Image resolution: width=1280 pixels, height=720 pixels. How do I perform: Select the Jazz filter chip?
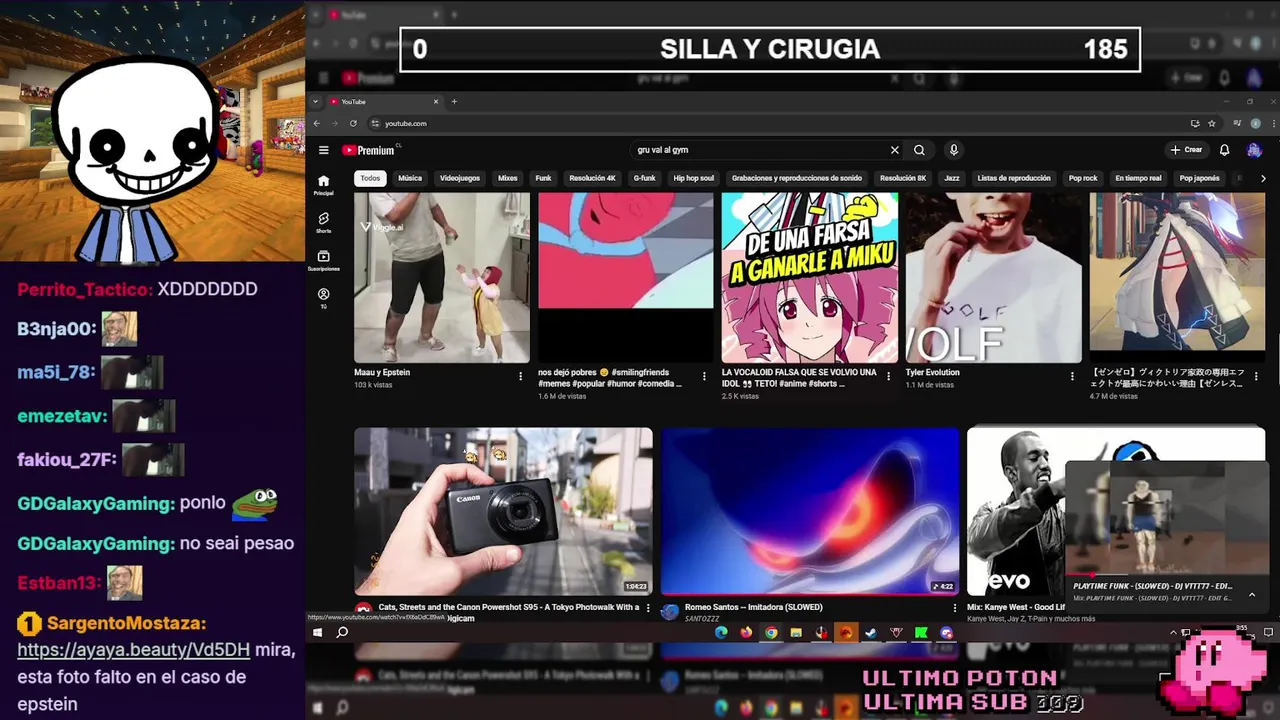[952, 178]
